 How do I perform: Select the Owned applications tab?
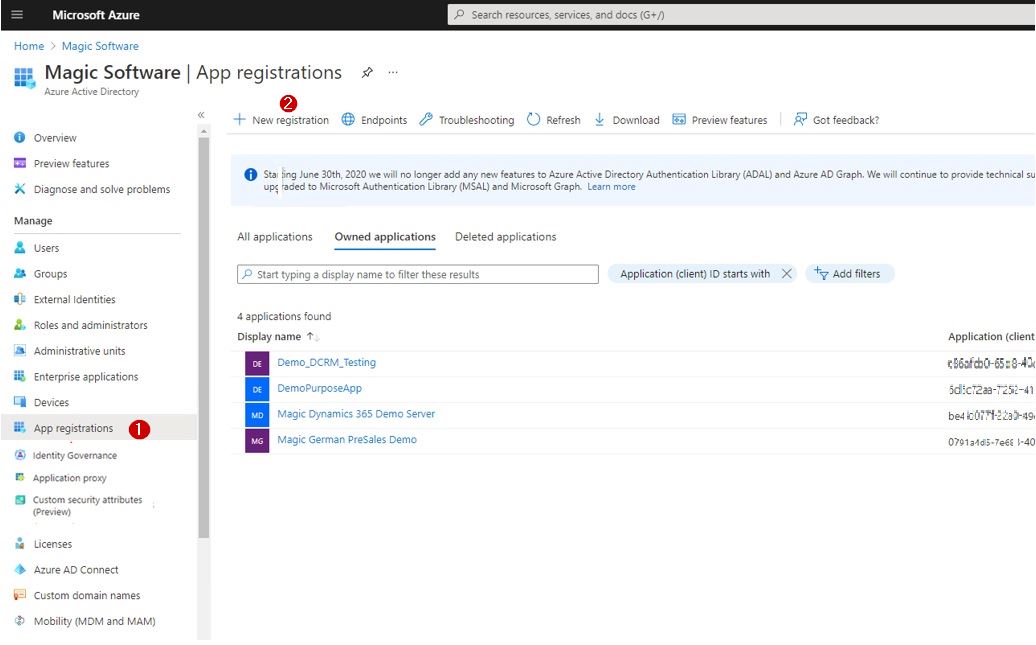pyautogui.click(x=385, y=237)
